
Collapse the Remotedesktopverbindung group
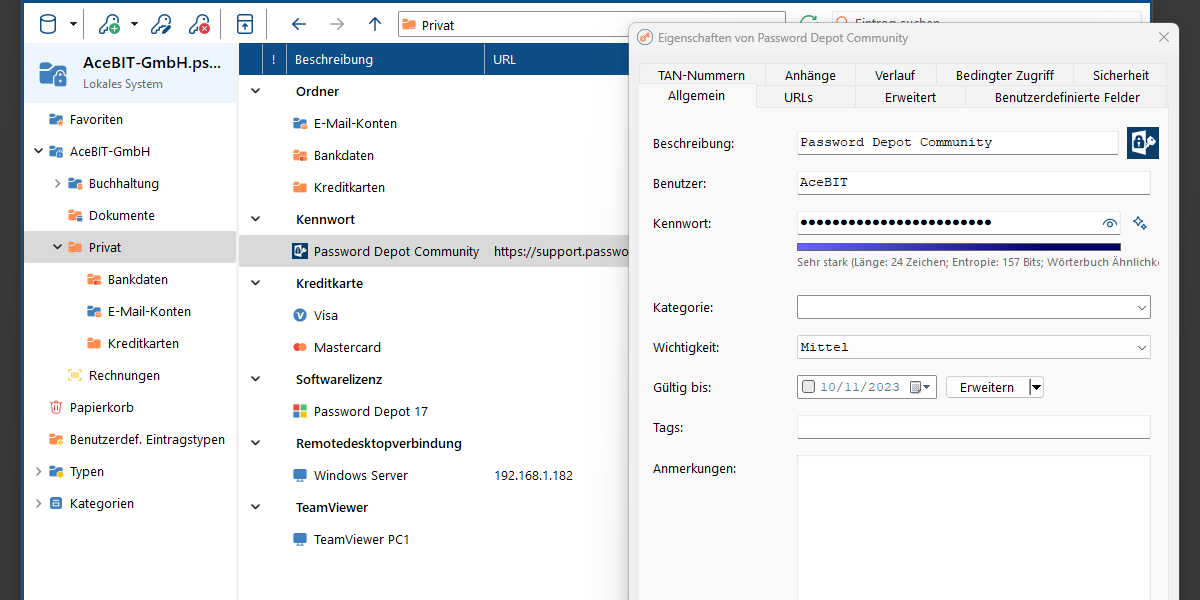point(255,443)
